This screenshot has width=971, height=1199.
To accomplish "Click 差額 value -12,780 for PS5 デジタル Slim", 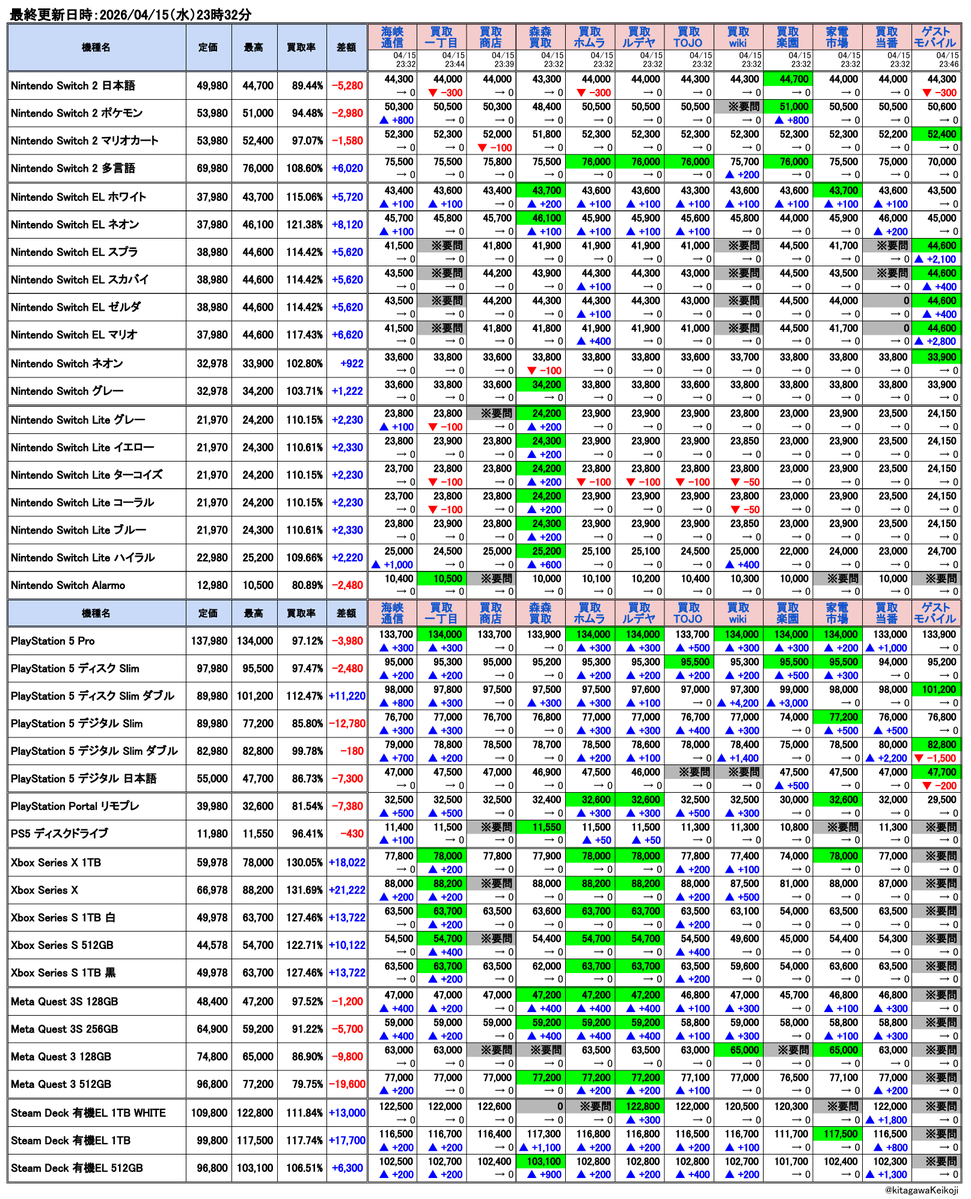I will coord(347,723).
